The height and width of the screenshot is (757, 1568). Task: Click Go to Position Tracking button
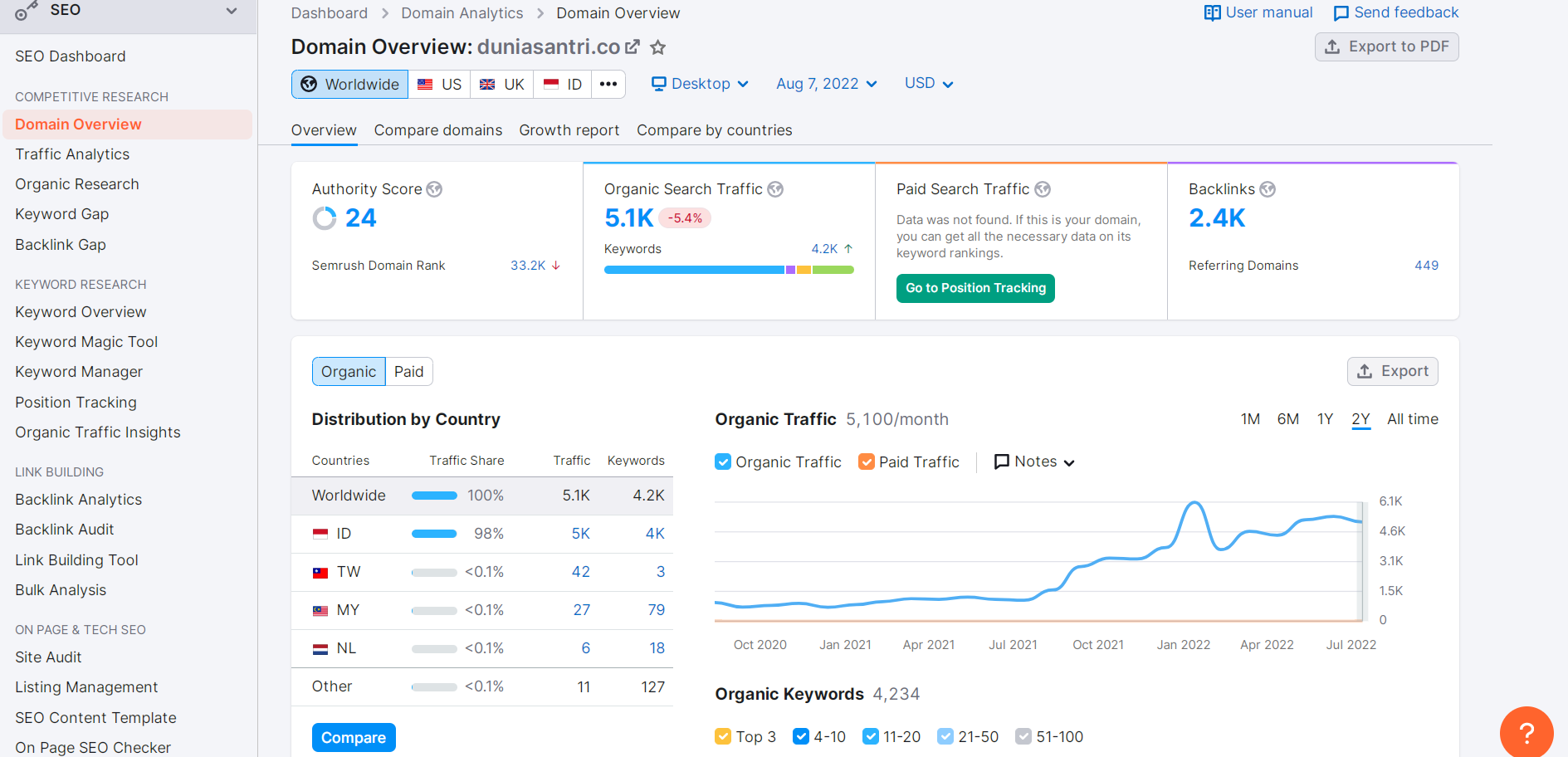click(975, 288)
